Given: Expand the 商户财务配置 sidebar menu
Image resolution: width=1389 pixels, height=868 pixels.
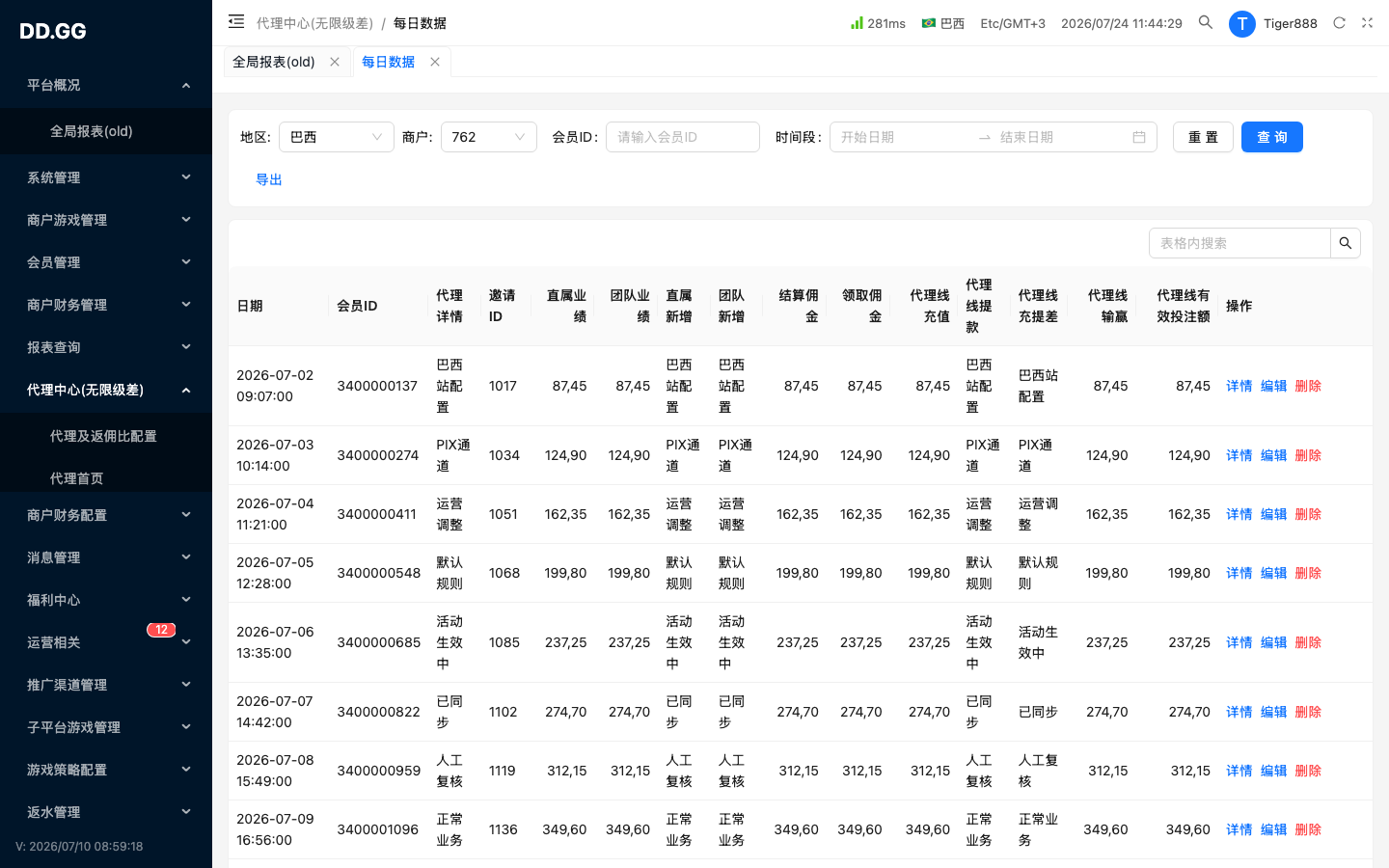Looking at the screenshot, I should point(106,515).
